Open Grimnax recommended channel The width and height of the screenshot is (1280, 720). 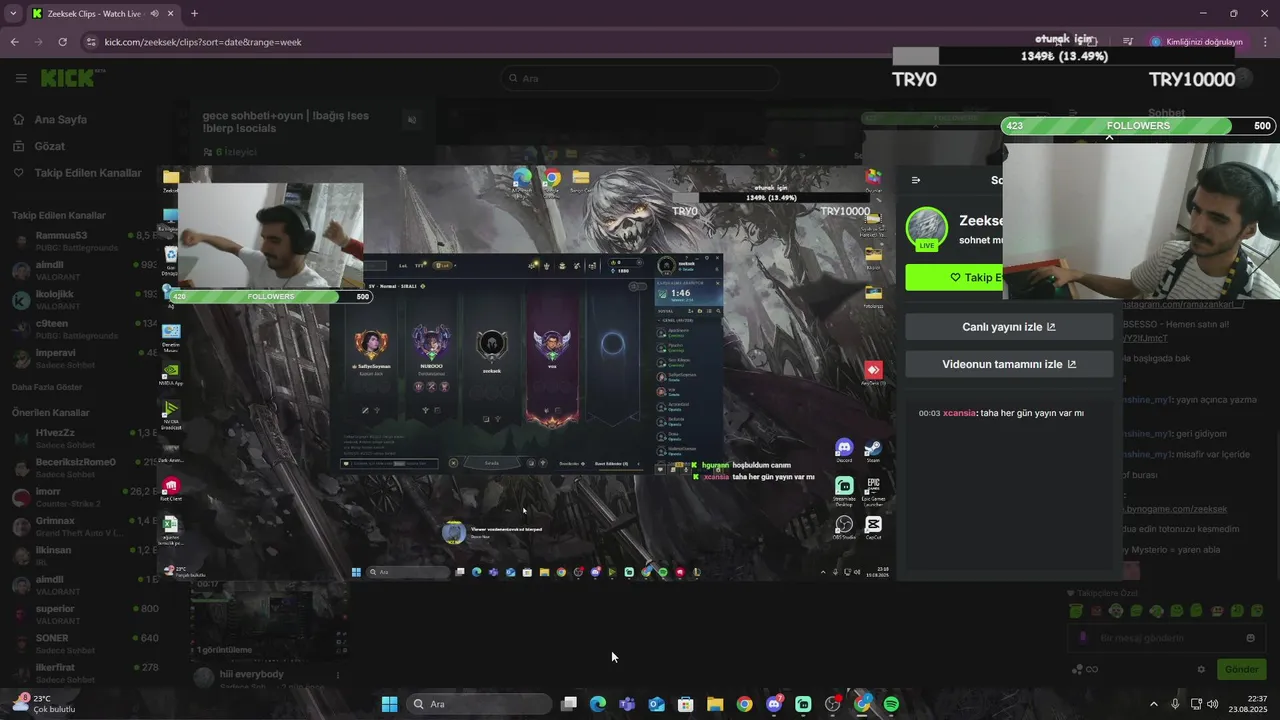pos(85,526)
